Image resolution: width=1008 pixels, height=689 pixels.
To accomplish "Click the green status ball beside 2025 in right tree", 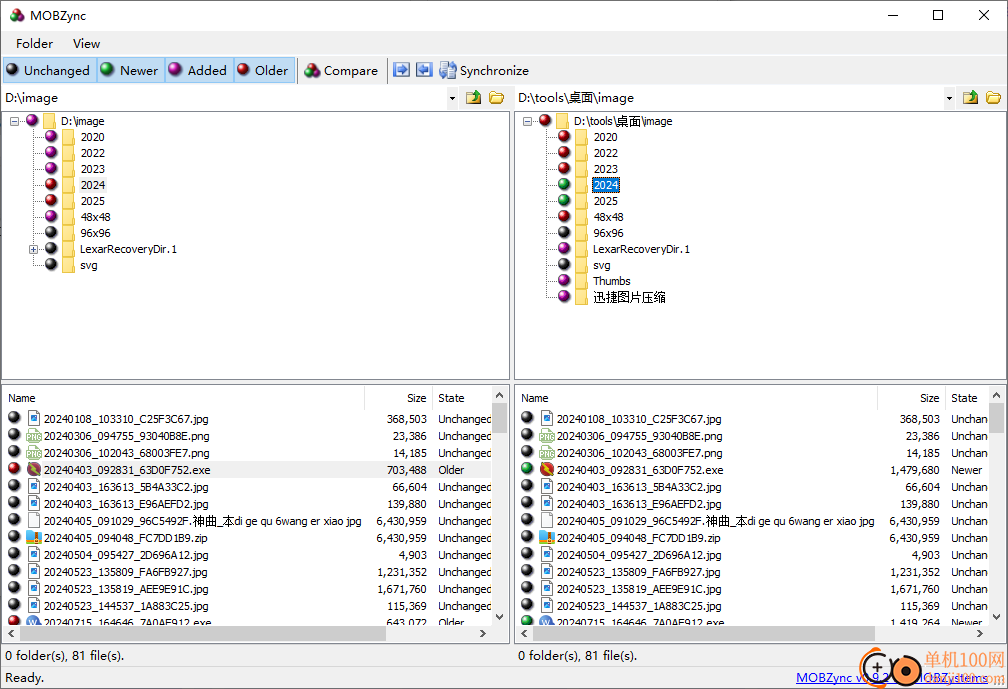I will click(x=564, y=200).
